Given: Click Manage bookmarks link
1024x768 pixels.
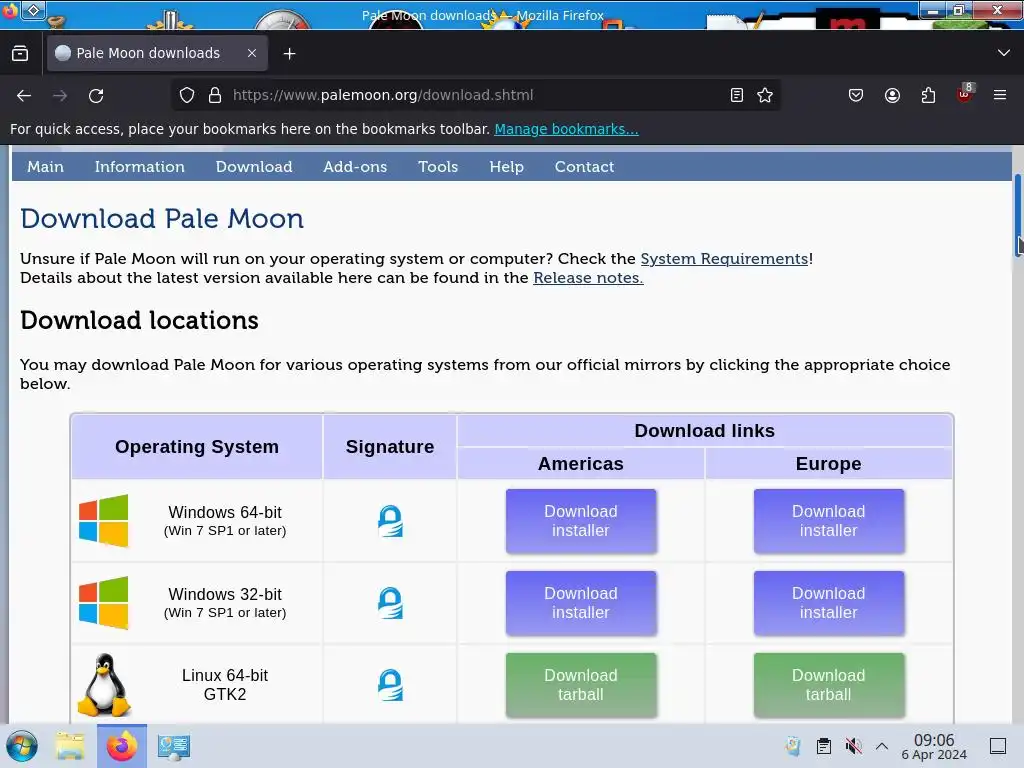Looking at the screenshot, I should pyautogui.click(x=566, y=129).
